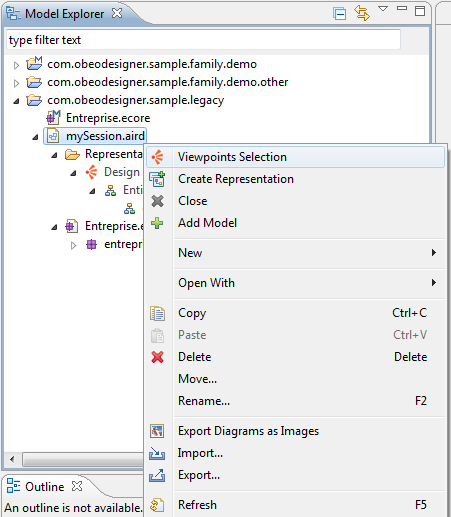Click the horizontal scrollbar left arrow
The width and height of the screenshot is (451, 517).
click(x=12, y=460)
